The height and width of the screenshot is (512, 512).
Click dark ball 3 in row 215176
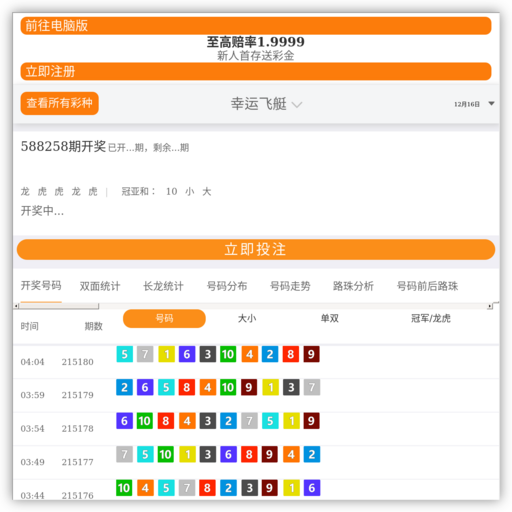(x=249, y=488)
